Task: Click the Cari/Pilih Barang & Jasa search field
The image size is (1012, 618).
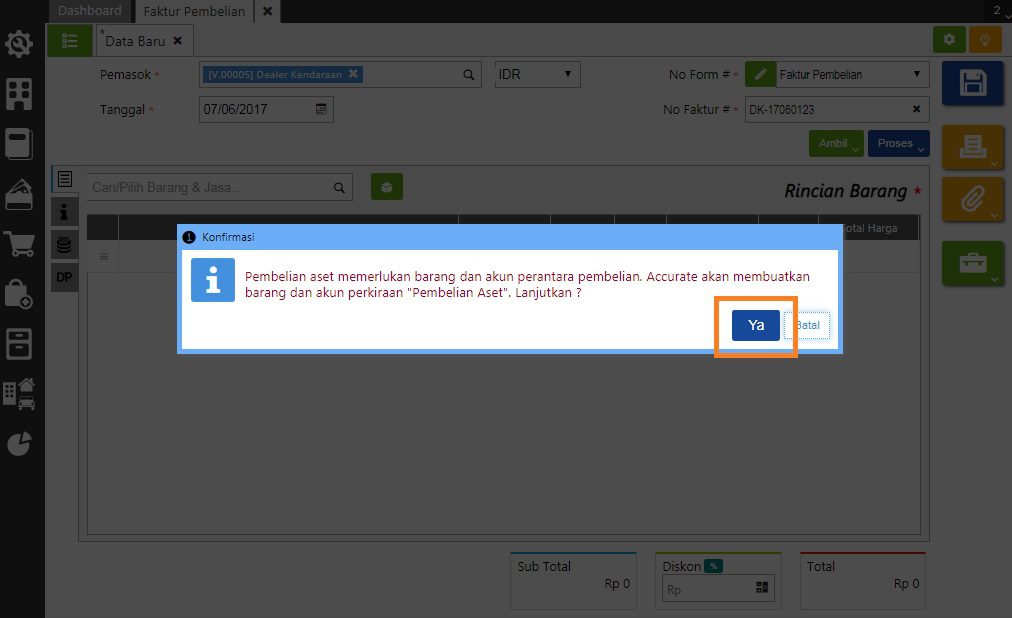Action: click(x=208, y=187)
